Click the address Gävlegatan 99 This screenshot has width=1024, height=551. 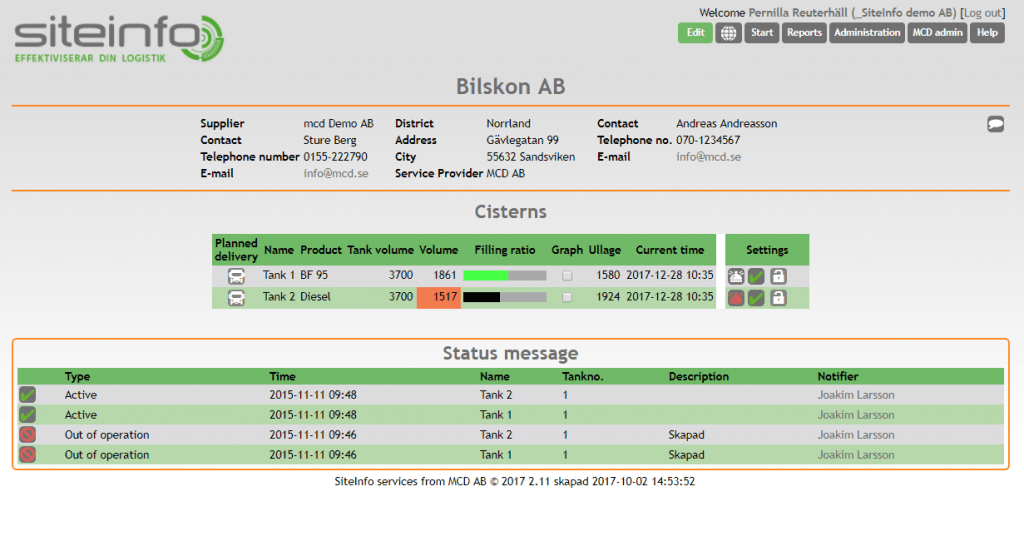pos(522,140)
